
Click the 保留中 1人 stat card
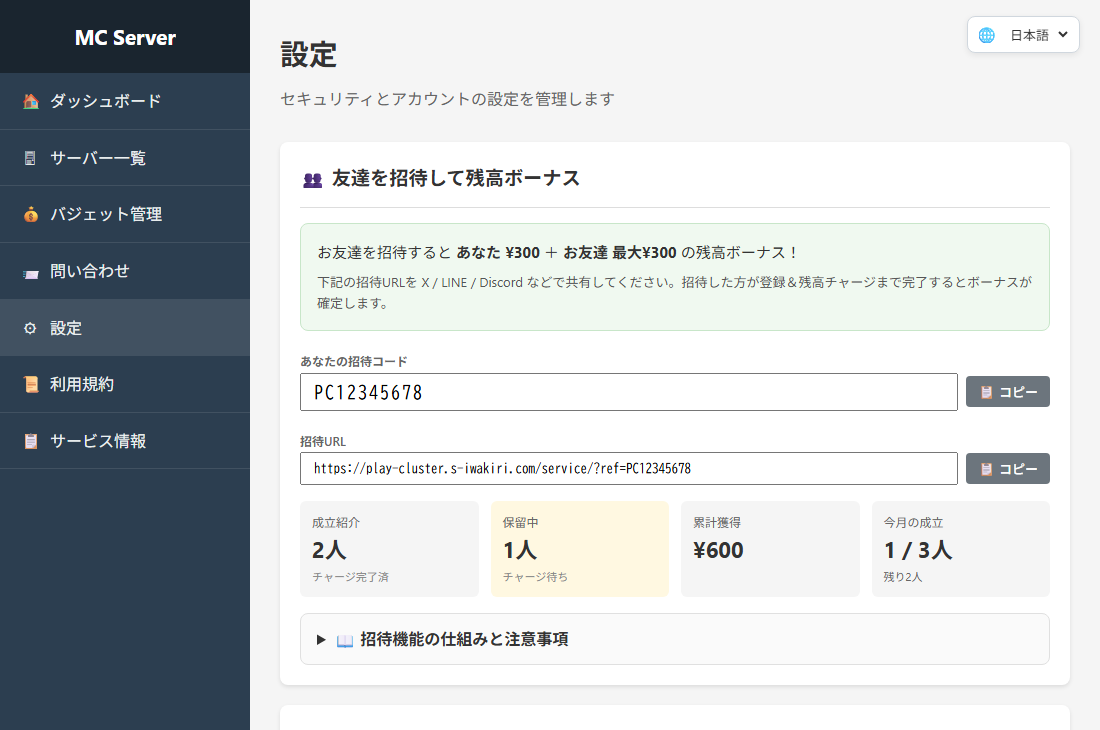coord(579,549)
